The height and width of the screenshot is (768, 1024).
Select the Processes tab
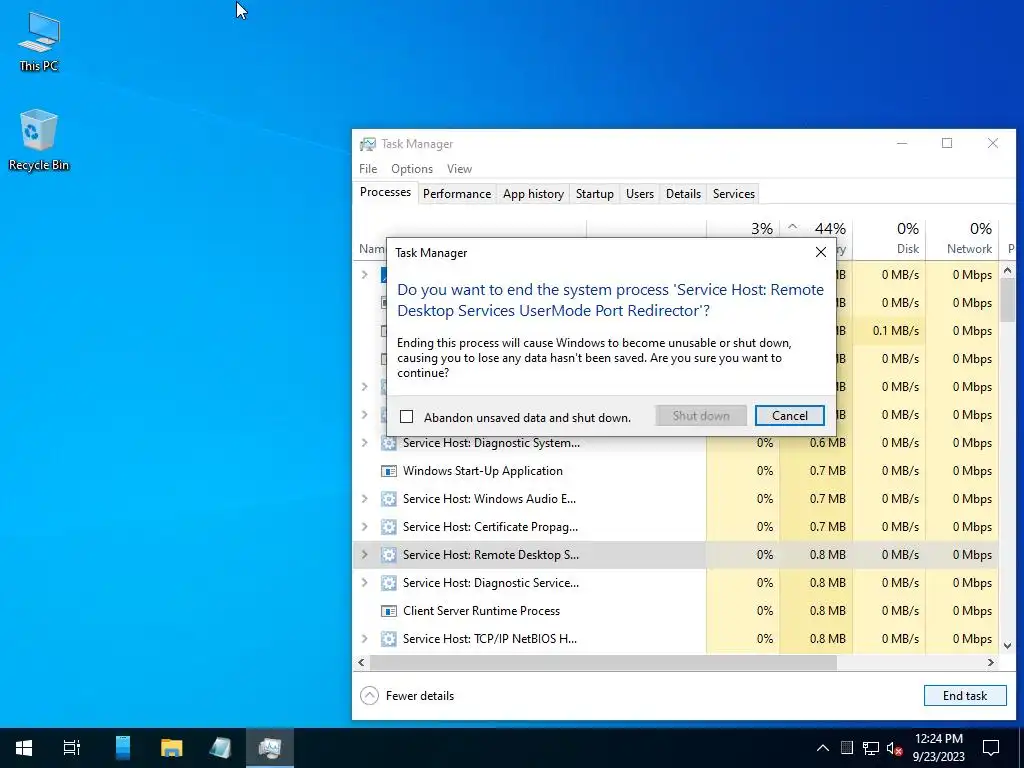coord(385,192)
